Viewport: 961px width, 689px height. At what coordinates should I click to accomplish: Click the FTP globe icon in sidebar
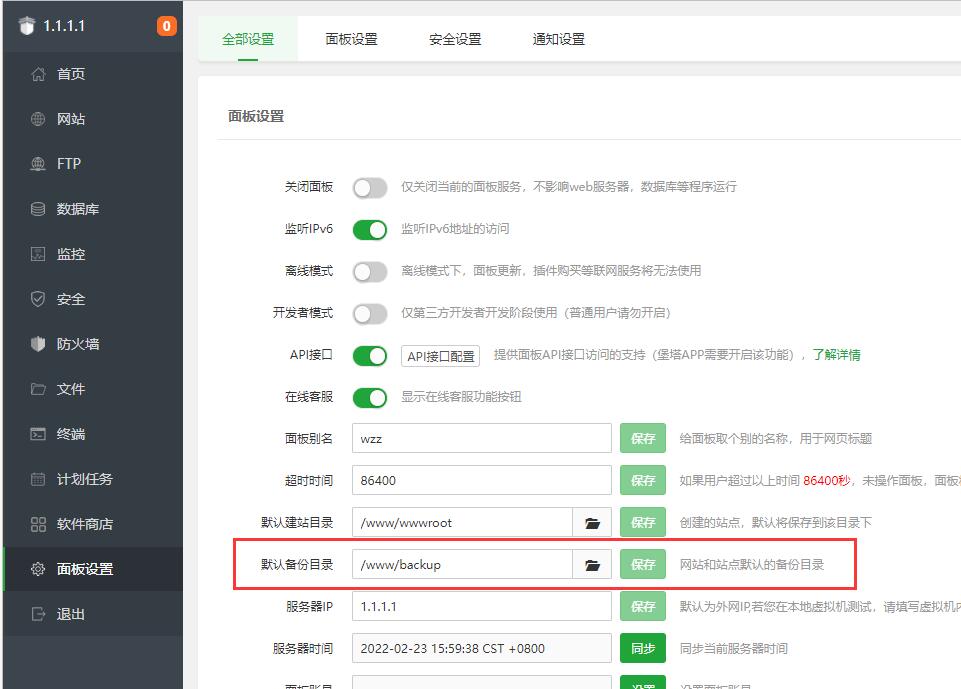coord(38,164)
